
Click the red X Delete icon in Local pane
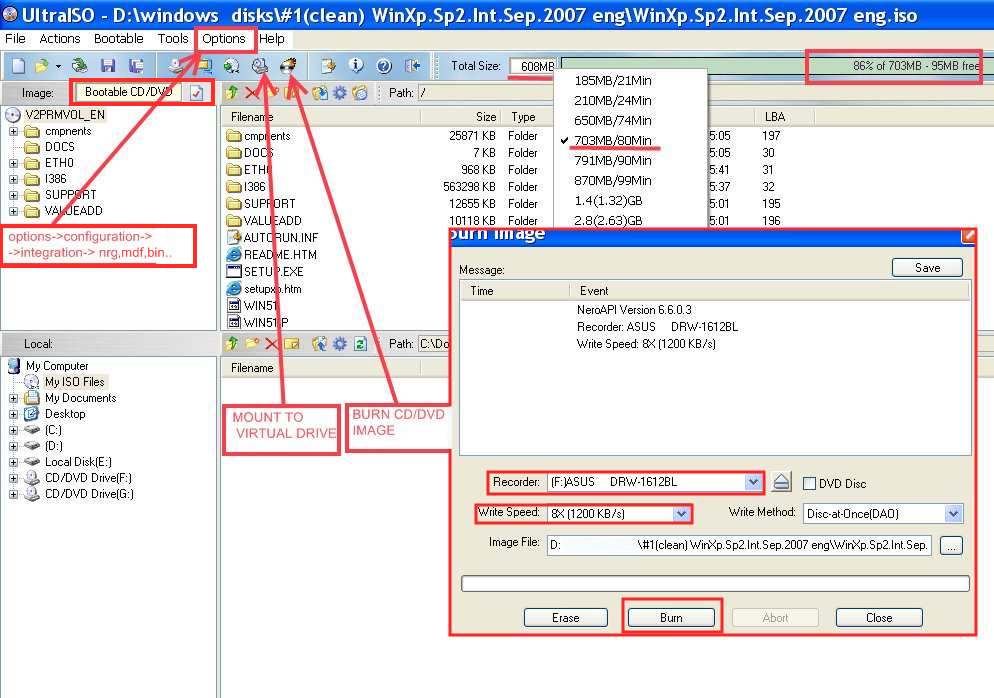(271, 344)
